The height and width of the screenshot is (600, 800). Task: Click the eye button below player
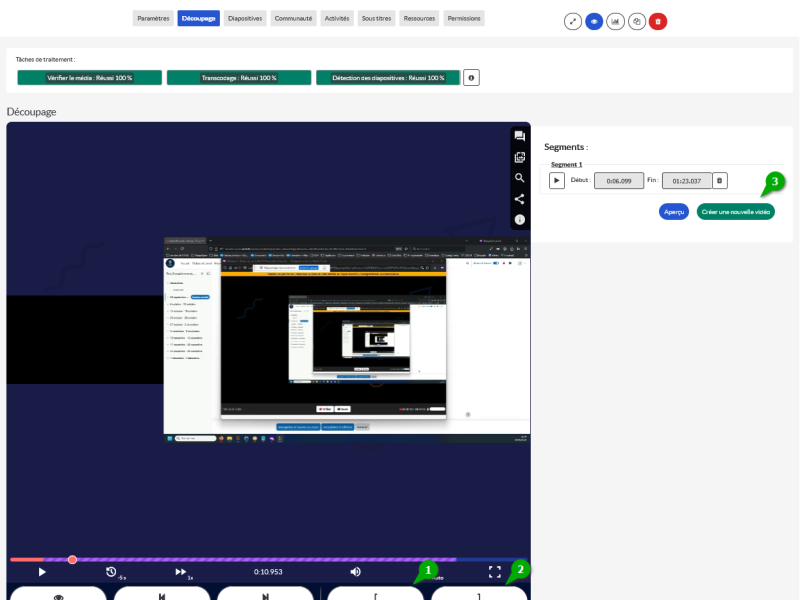pyautogui.click(x=58, y=594)
